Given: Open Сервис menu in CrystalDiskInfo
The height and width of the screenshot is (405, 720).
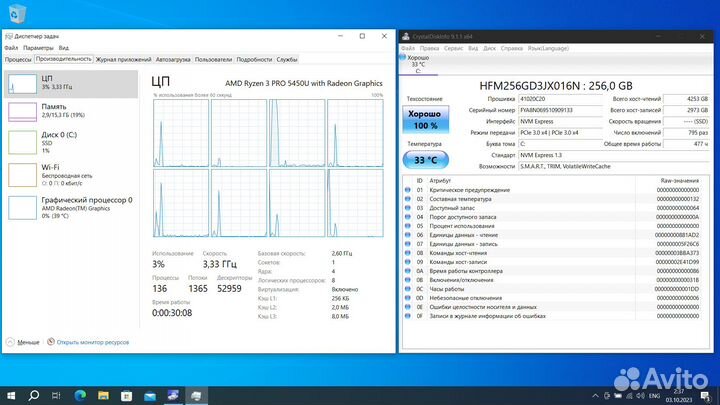Looking at the screenshot, I should [453, 48].
